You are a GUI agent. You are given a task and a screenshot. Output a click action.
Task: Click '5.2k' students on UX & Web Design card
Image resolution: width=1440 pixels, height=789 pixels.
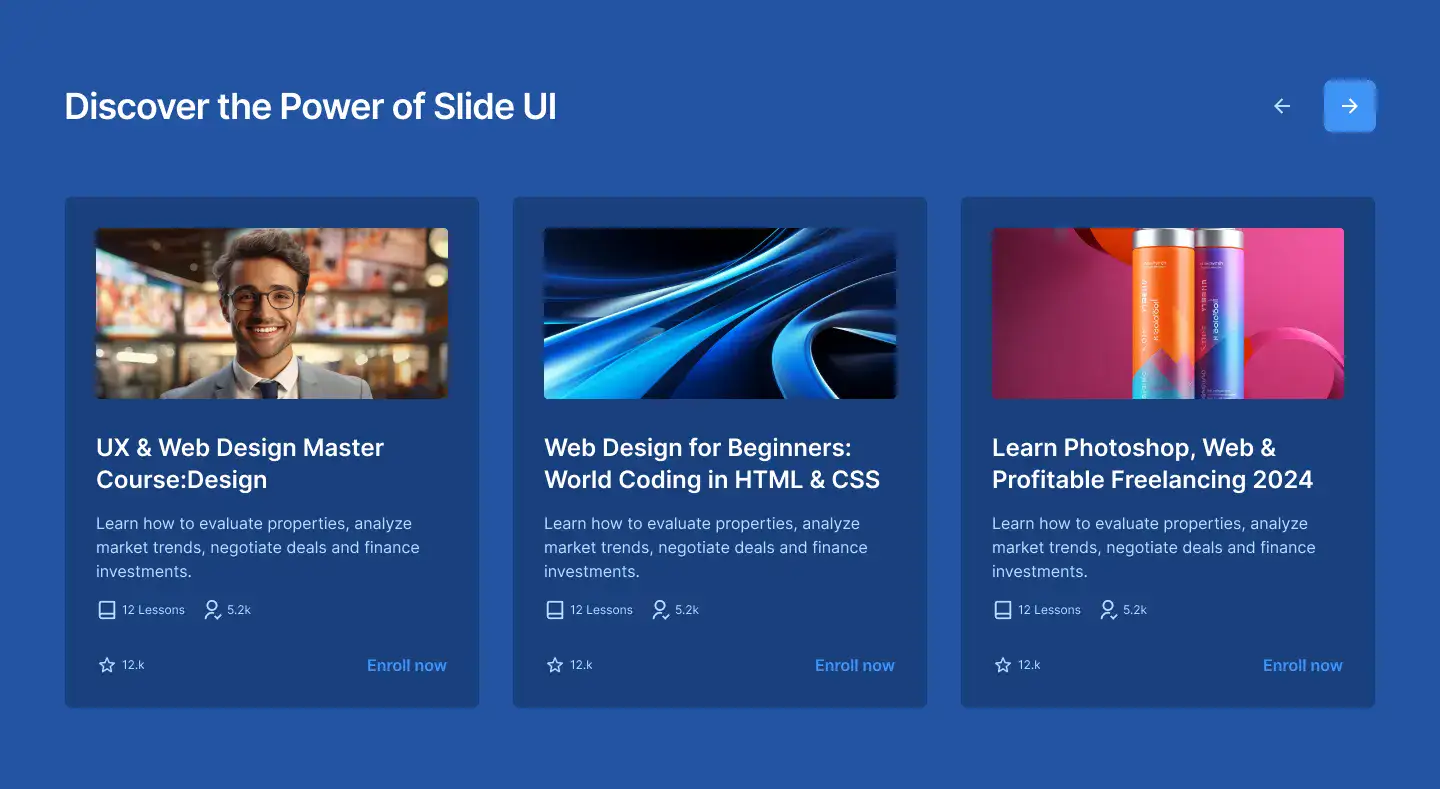239,610
